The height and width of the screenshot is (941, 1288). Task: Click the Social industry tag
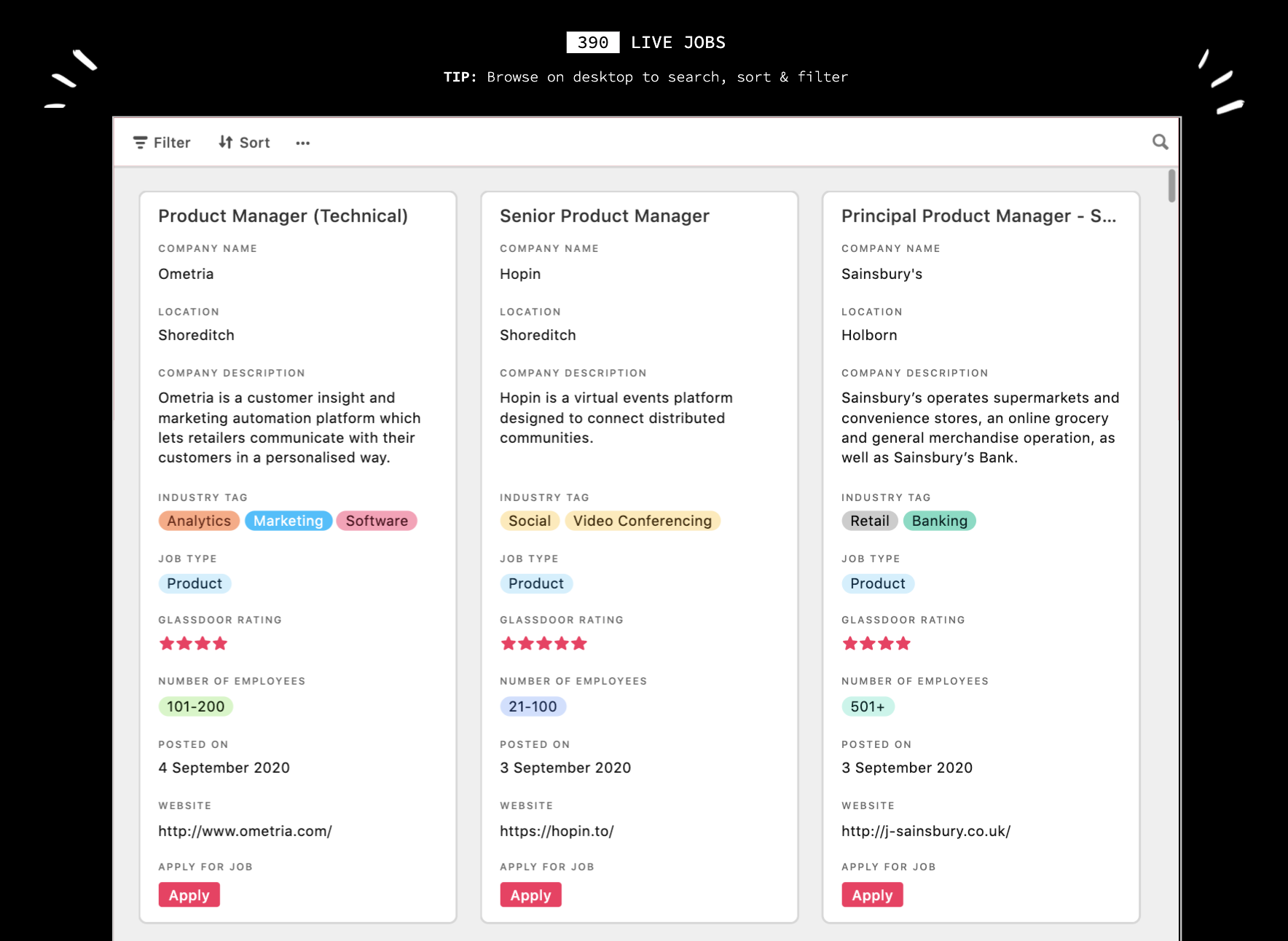(530, 521)
